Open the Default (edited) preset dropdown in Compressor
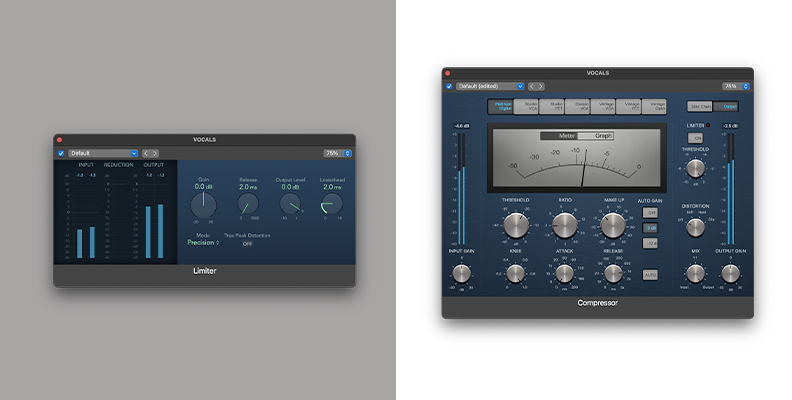This screenshot has height=400, width=792. pyautogui.click(x=490, y=86)
